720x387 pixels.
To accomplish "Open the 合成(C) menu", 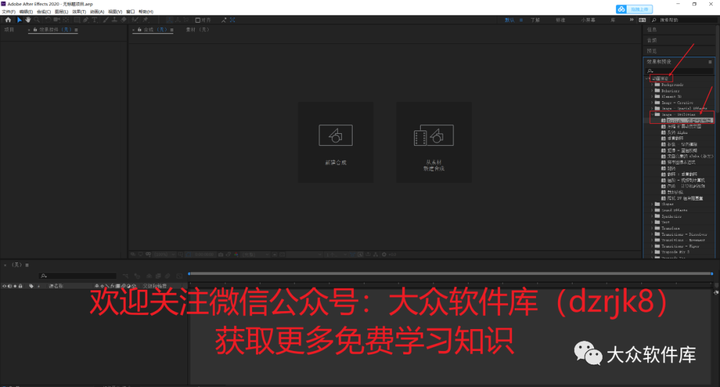I will point(44,11).
